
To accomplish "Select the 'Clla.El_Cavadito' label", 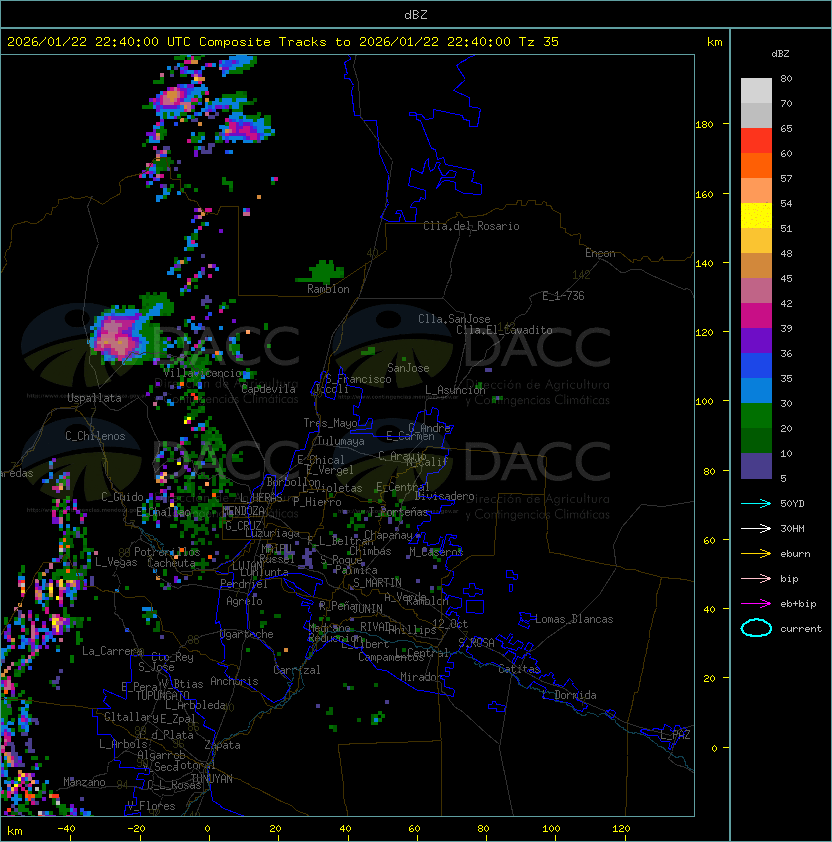I will click(x=504, y=330).
